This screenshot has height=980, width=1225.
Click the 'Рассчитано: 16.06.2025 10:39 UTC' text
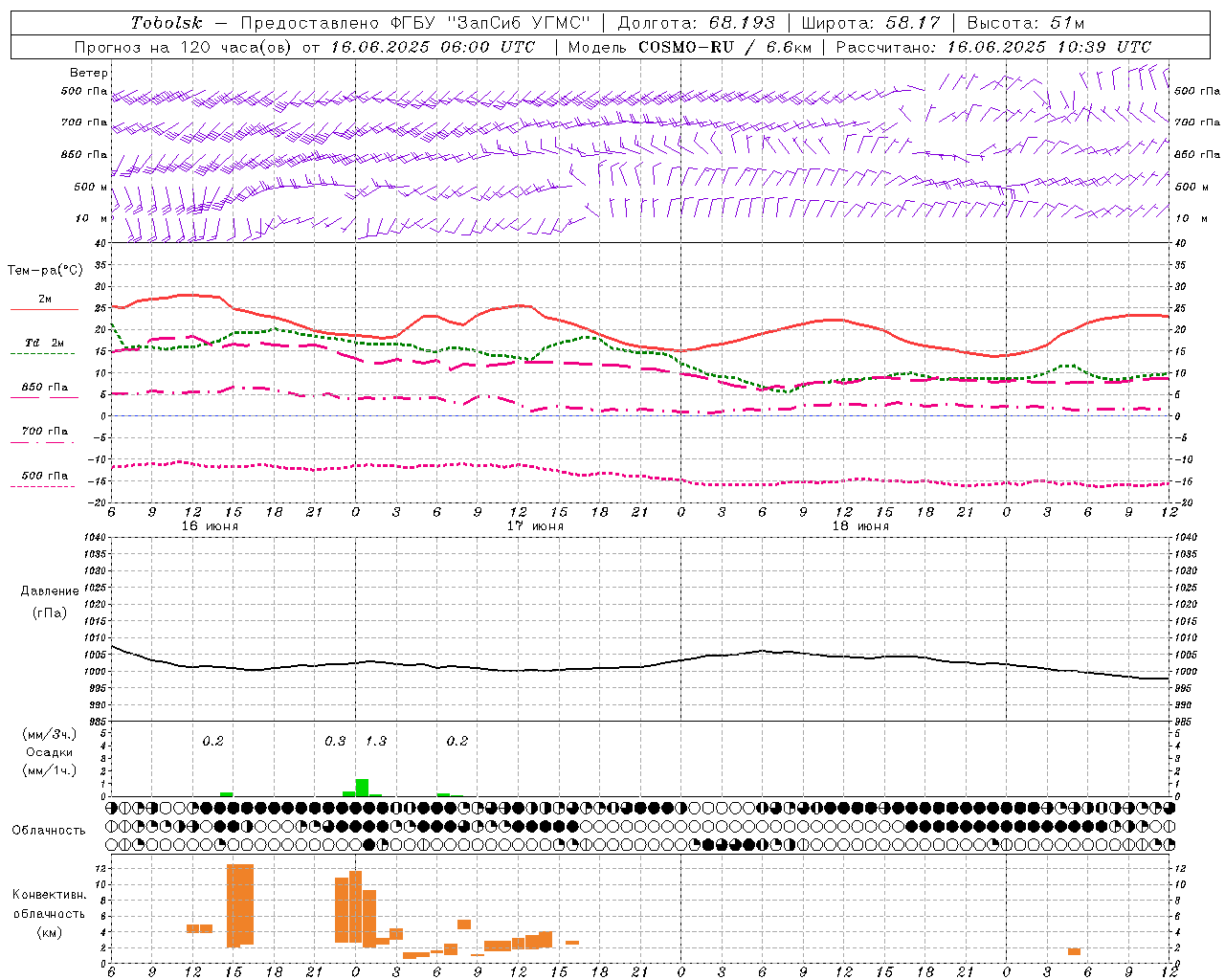993,47
